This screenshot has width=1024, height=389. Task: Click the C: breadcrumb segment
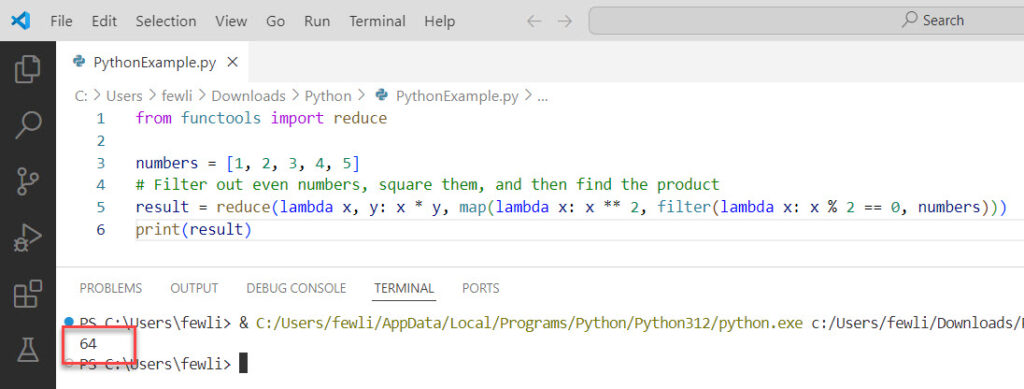[81, 96]
